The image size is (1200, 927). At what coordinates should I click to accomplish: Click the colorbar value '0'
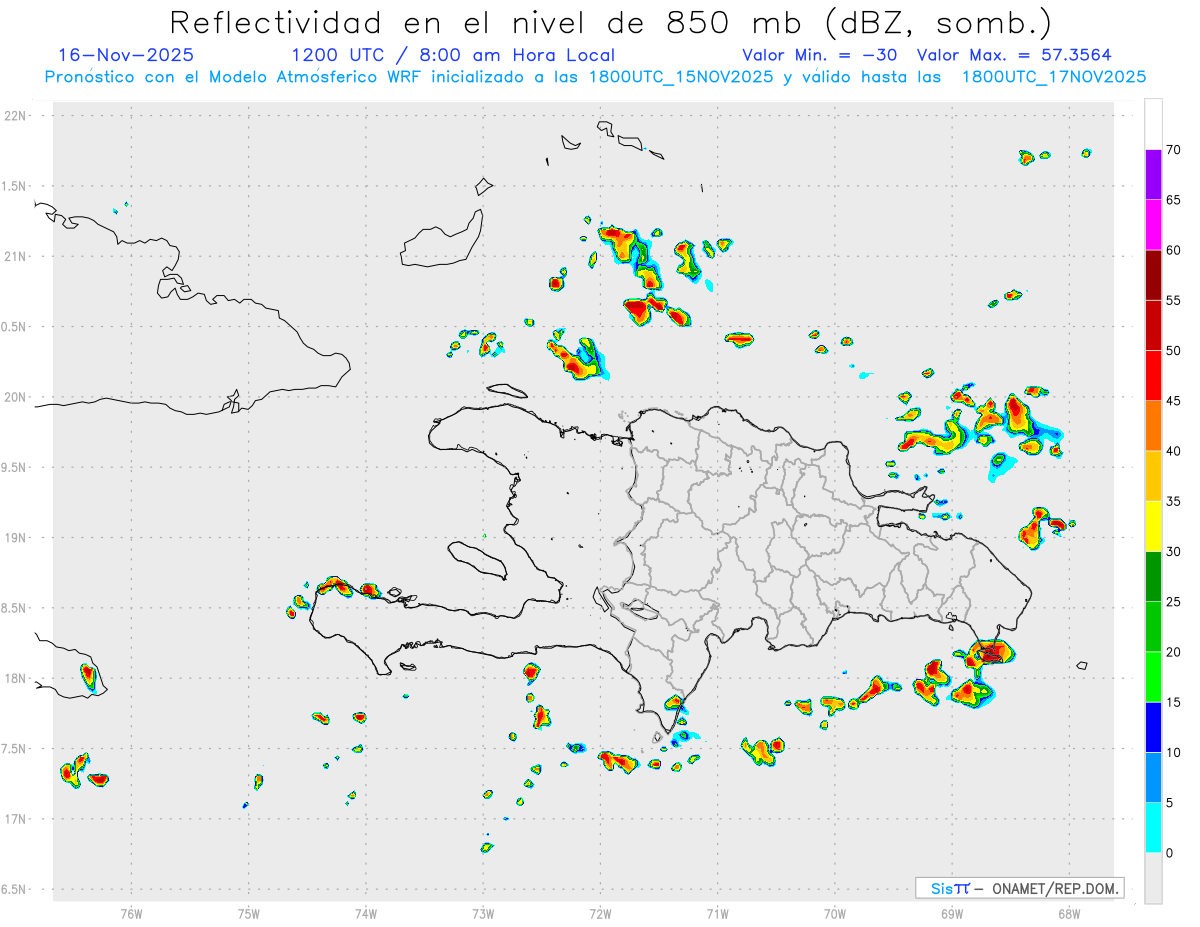tap(1170, 853)
